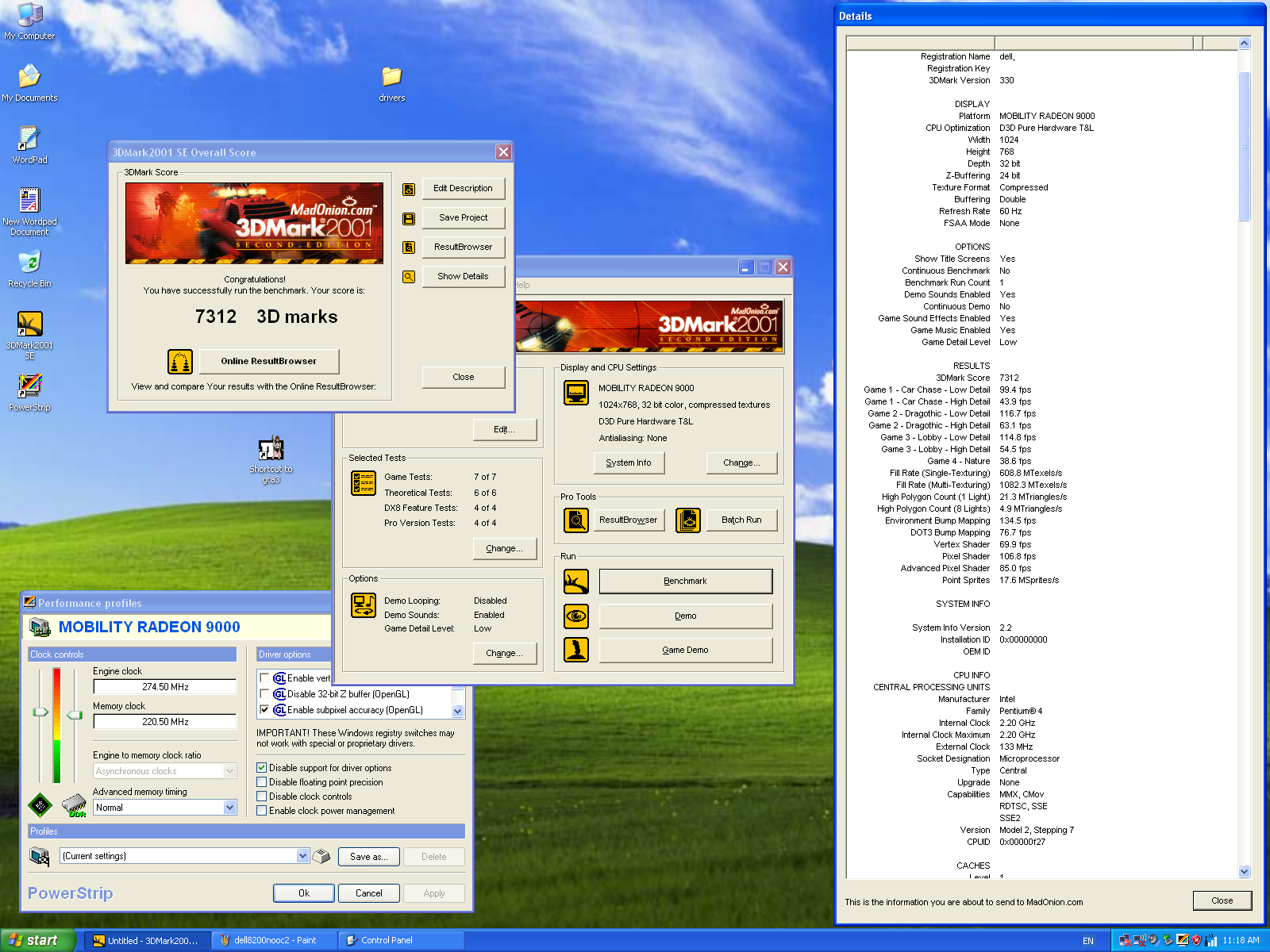Open the Windows start button
This screenshot has height=952, width=1270.
[x=37, y=940]
